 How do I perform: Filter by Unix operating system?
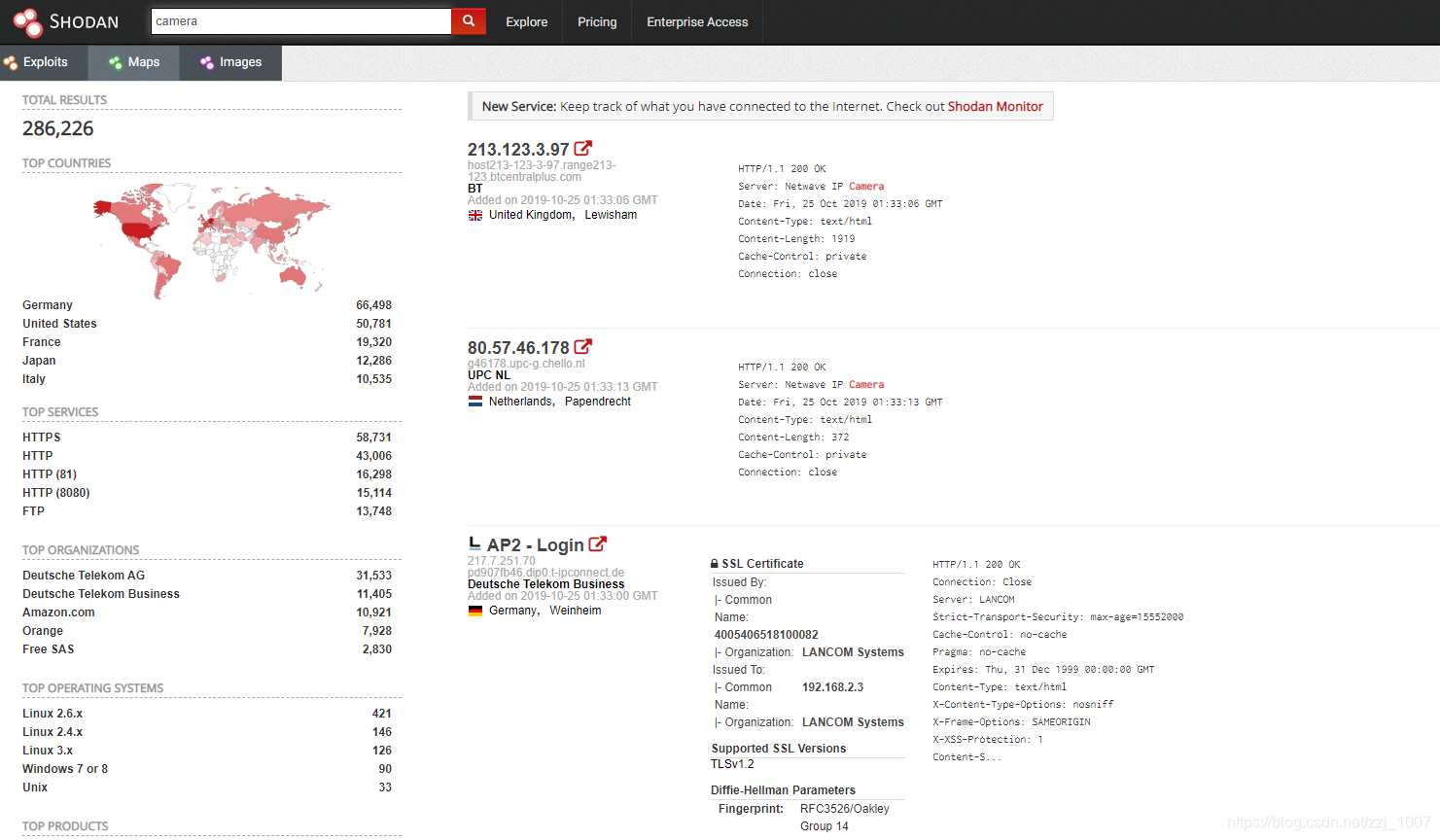pyautogui.click(x=35, y=787)
